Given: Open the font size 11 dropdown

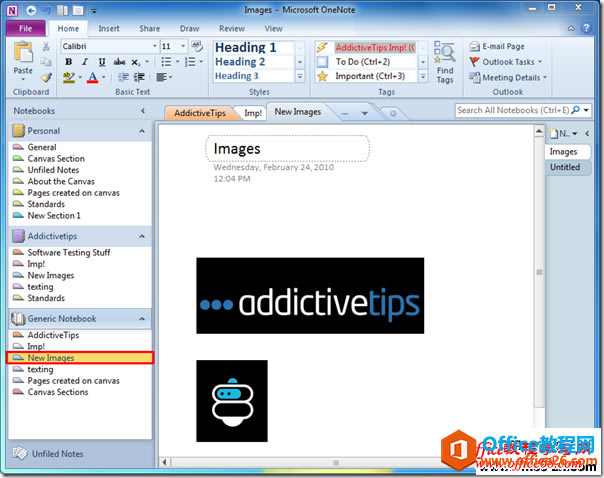Looking at the screenshot, I should pos(183,46).
